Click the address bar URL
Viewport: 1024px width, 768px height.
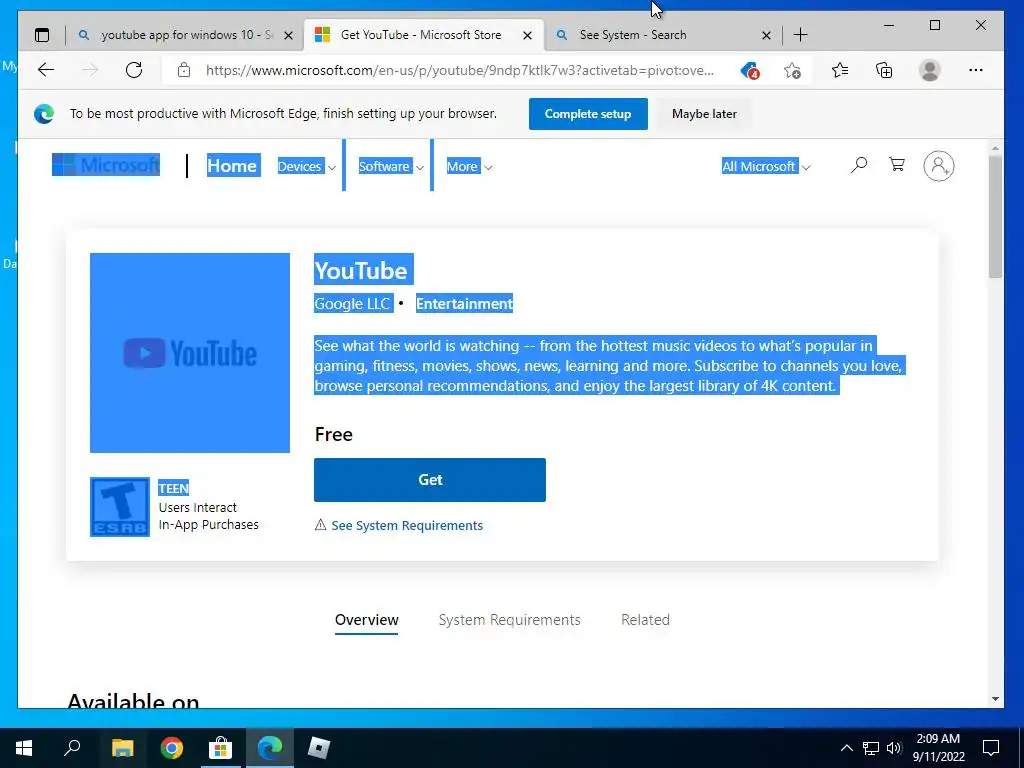pyautogui.click(x=460, y=70)
